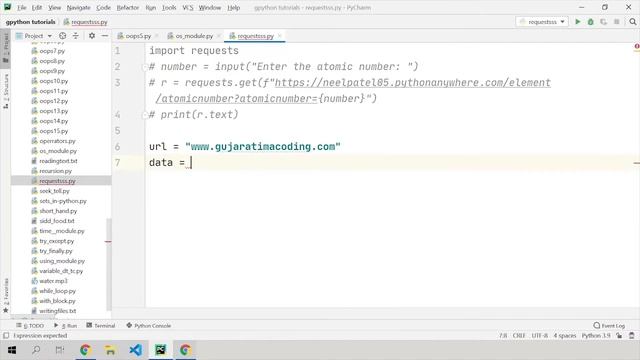This screenshot has height=360, width=640.
Task: Open the Window menu
Action: pos(210,7)
